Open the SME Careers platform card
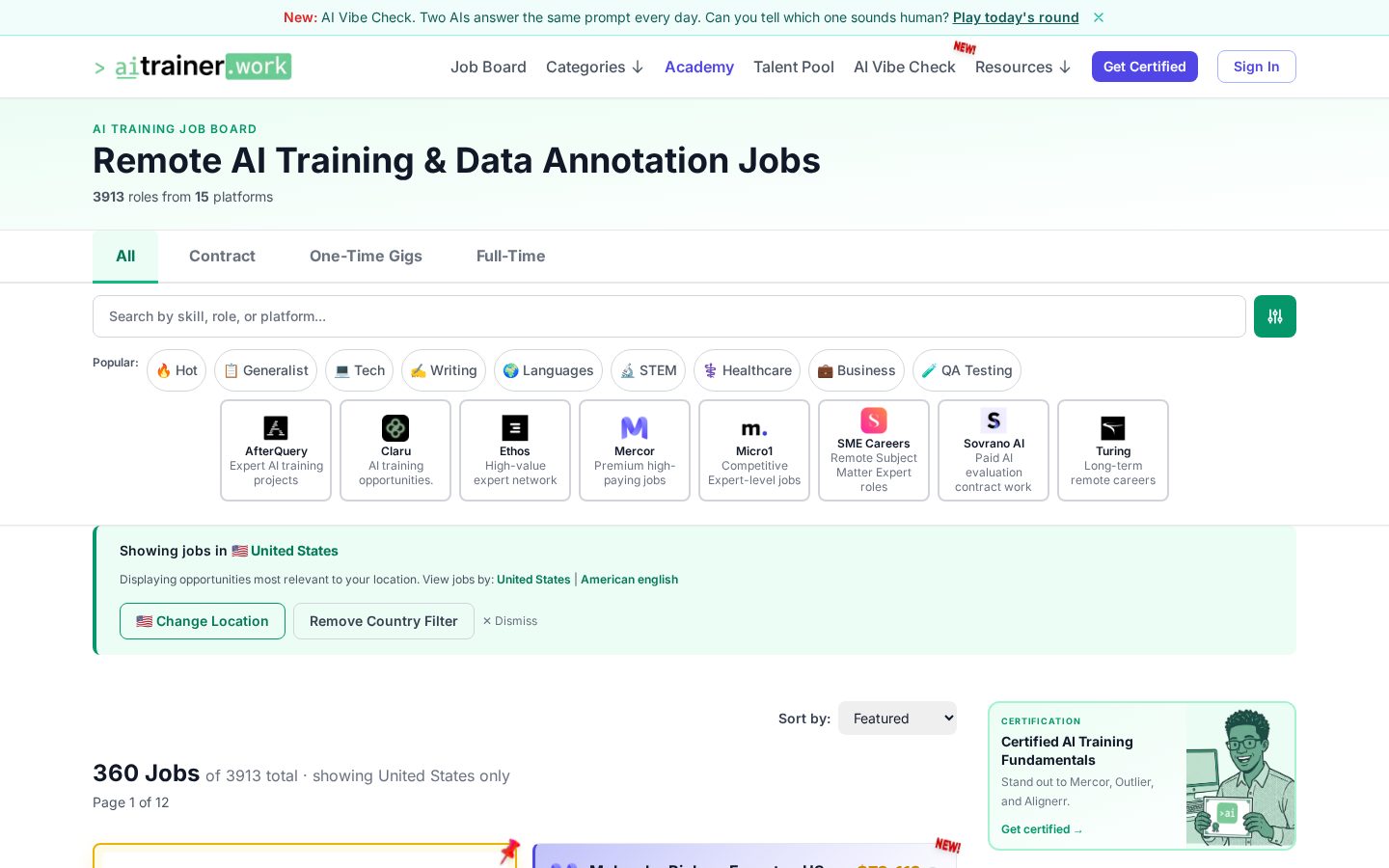Screen dimensions: 1389x868 pos(874,450)
